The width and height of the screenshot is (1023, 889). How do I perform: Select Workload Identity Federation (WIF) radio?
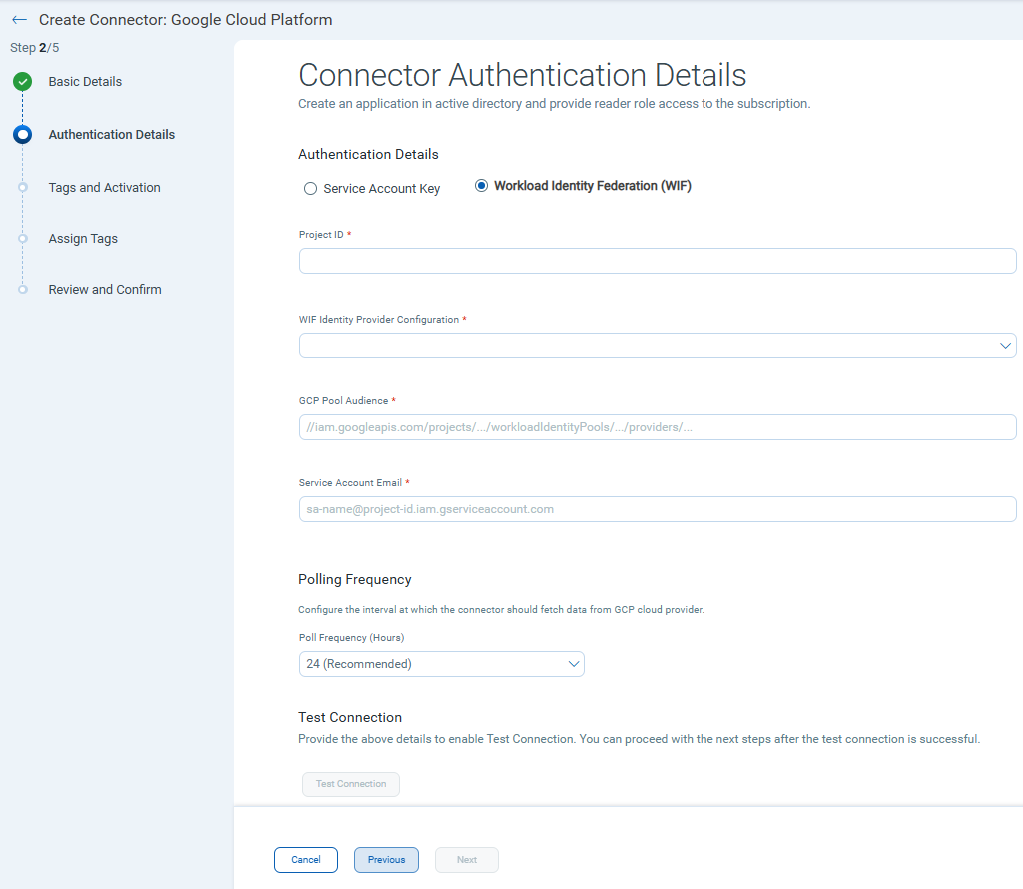click(x=481, y=186)
